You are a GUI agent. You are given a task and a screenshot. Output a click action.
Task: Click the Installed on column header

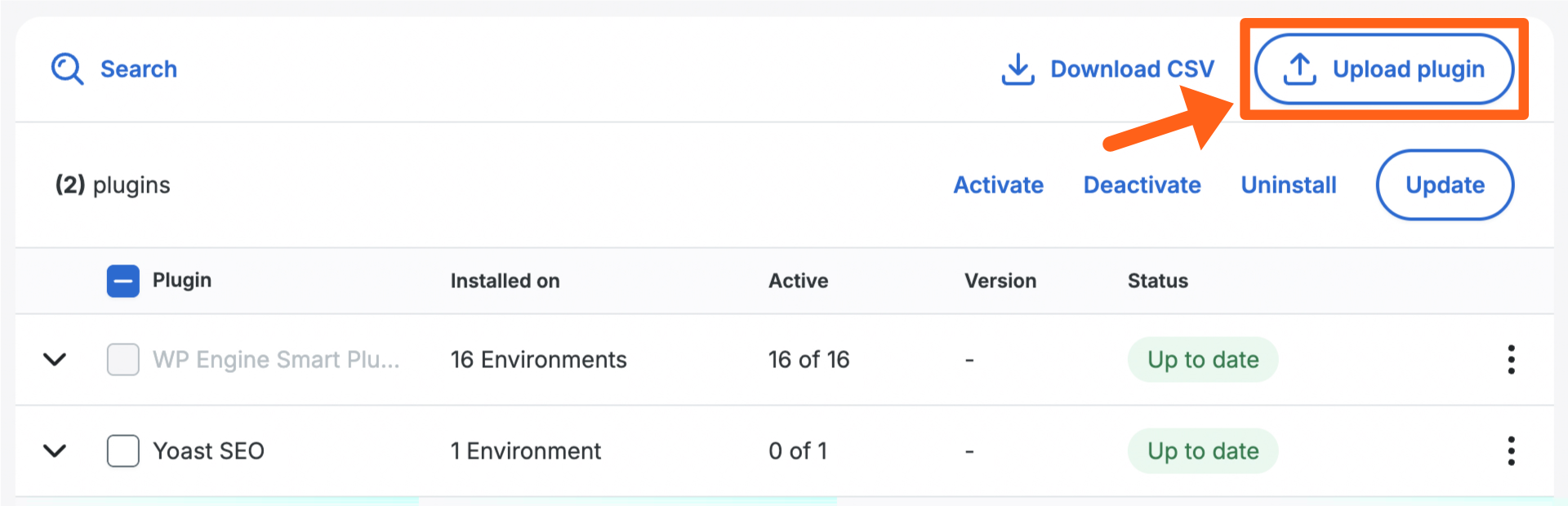point(505,281)
